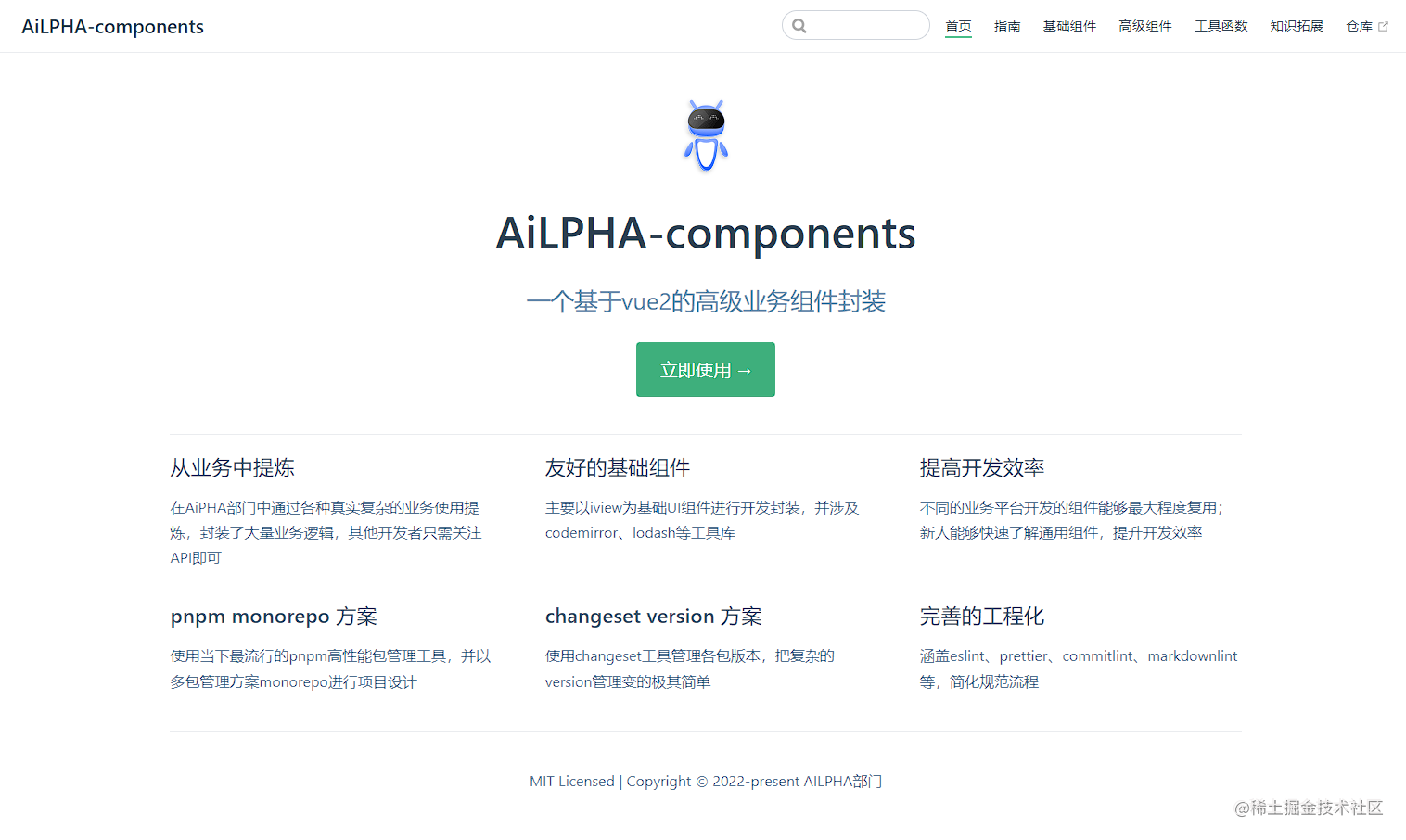Click the search magnifier icon
This screenshot has width=1406, height=840.
pyautogui.click(x=799, y=26)
